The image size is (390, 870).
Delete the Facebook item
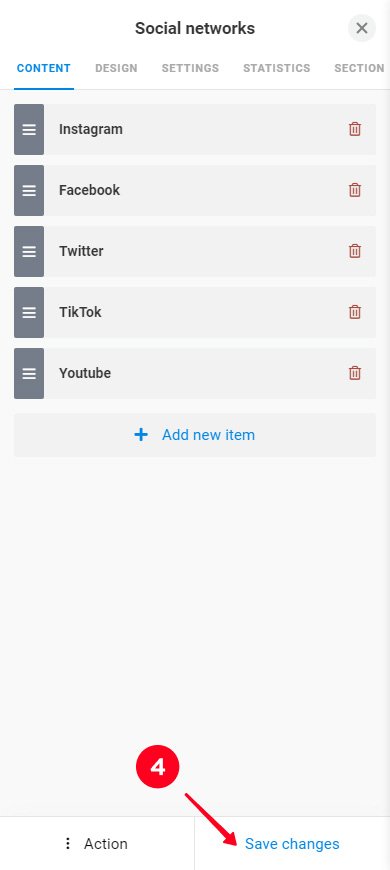354,190
